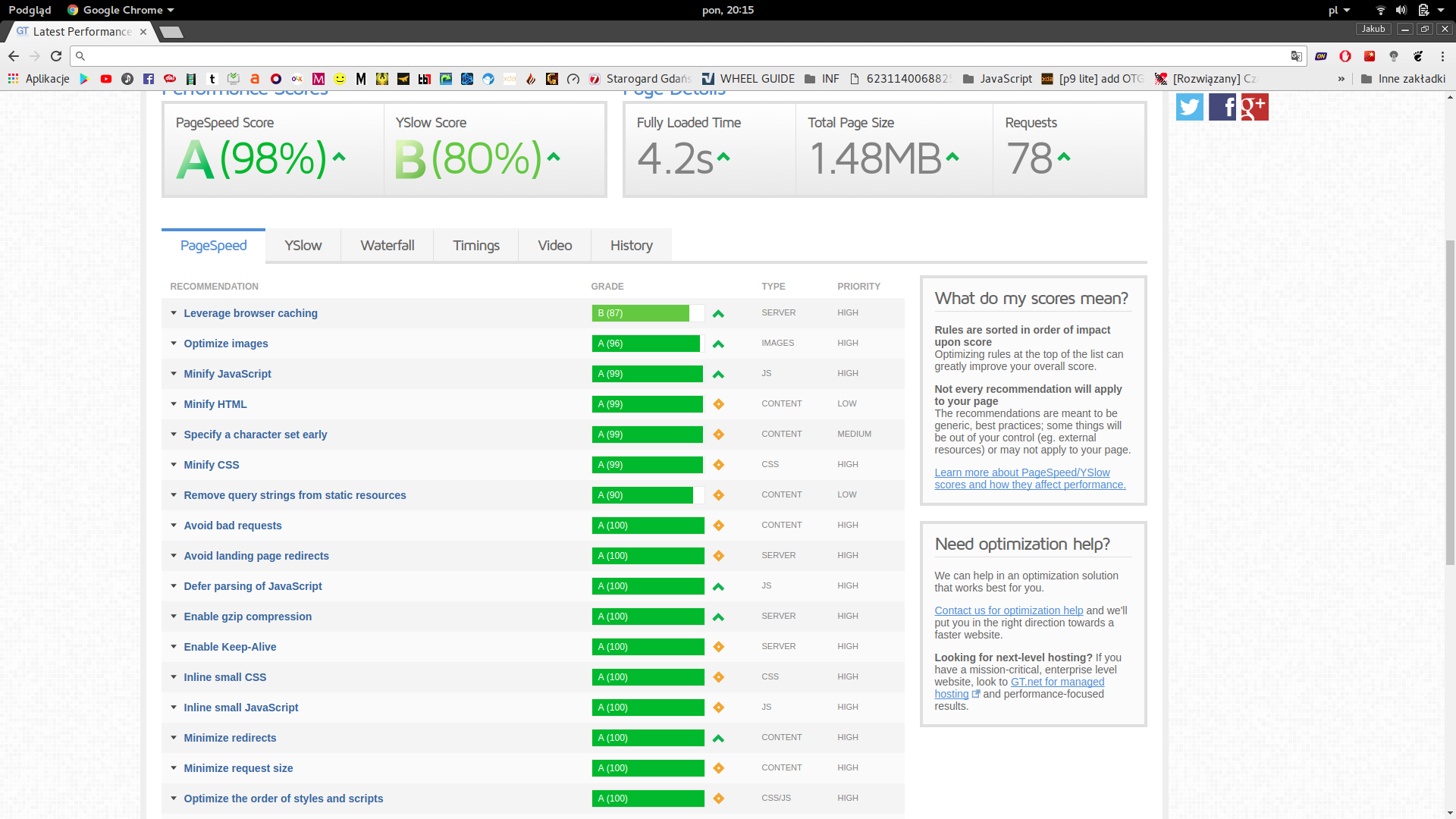Click the translate page icon in address bar
Screen dimensions: 1456x819
[1296, 56]
